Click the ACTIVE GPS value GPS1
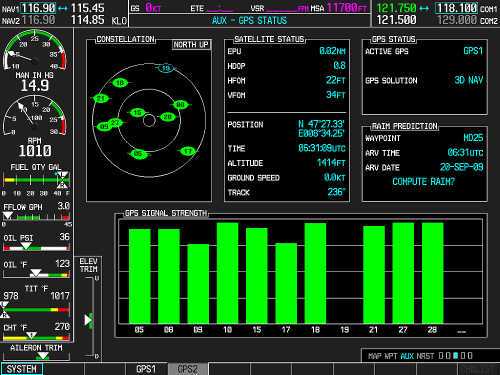The height and width of the screenshot is (375, 500). click(x=473, y=51)
